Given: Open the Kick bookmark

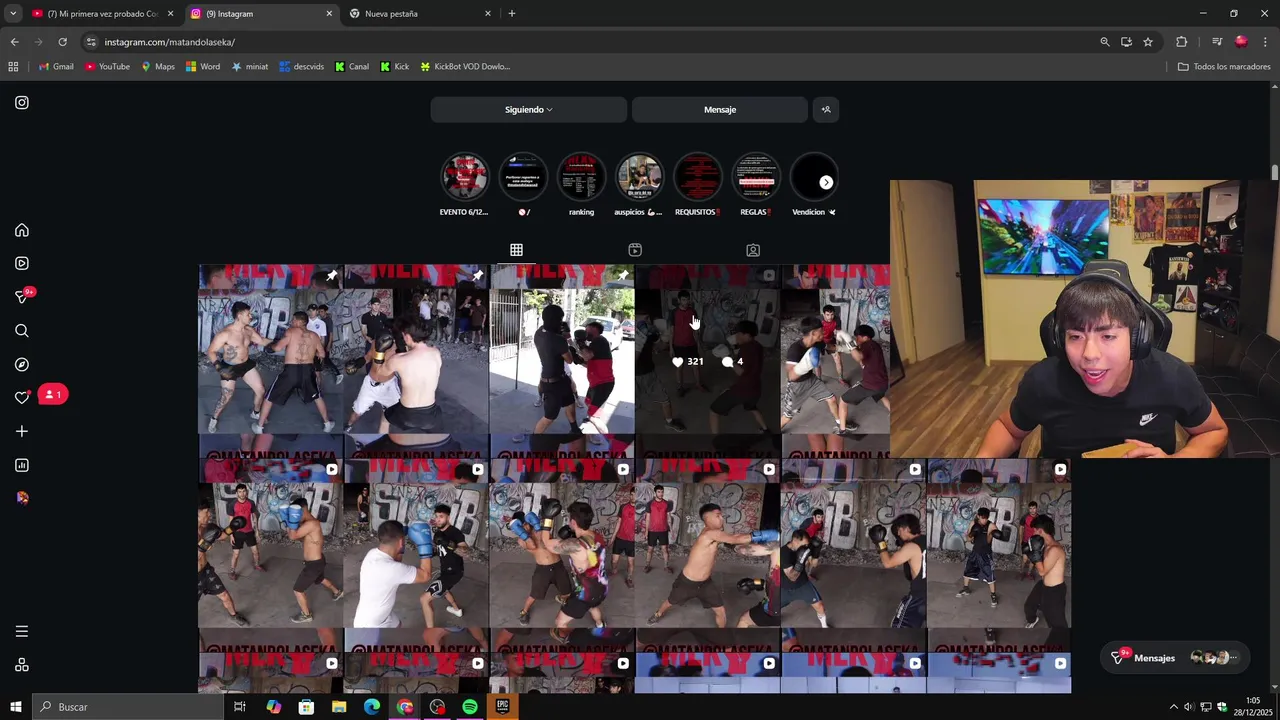Looking at the screenshot, I should [x=395, y=67].
